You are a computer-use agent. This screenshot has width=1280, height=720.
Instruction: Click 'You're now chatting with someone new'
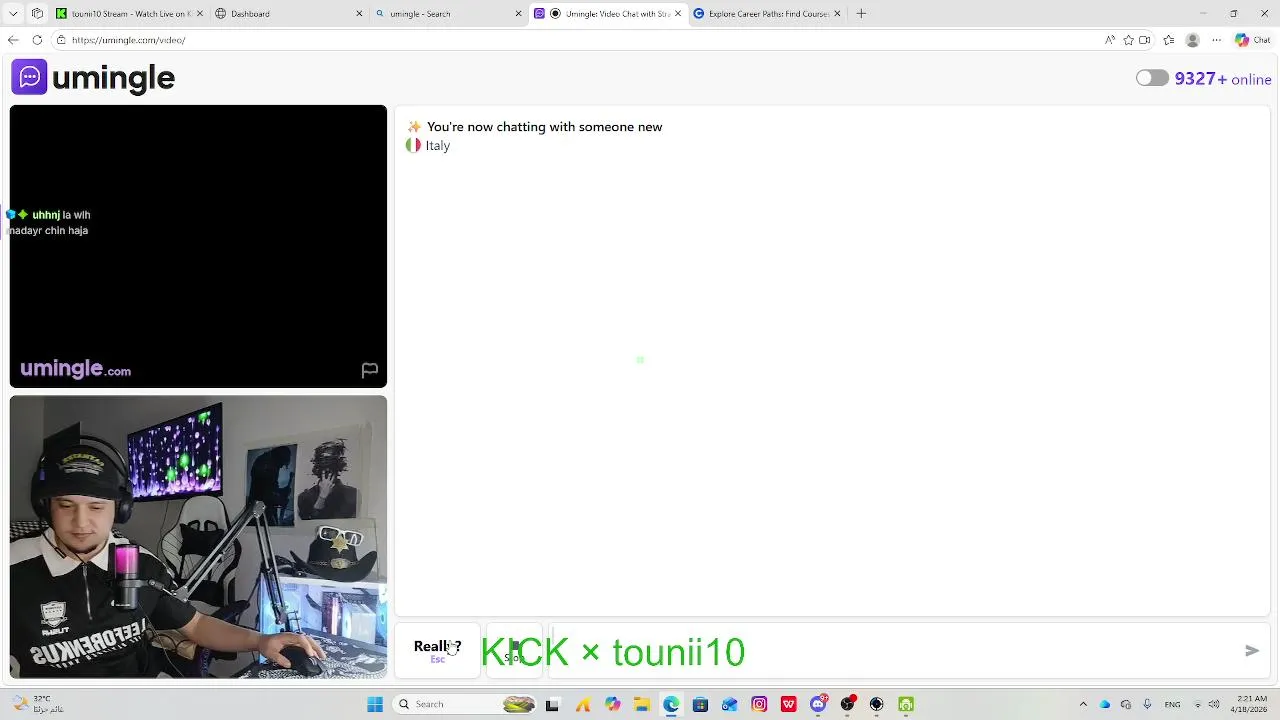point(544,127)
